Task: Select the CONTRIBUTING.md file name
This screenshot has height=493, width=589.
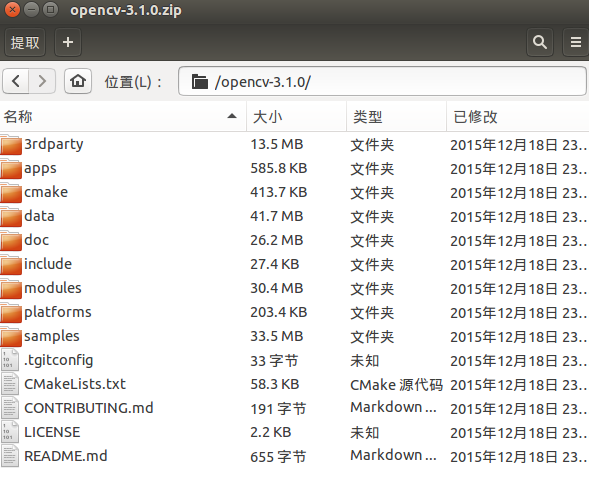Action: click(x=89, y=408)
